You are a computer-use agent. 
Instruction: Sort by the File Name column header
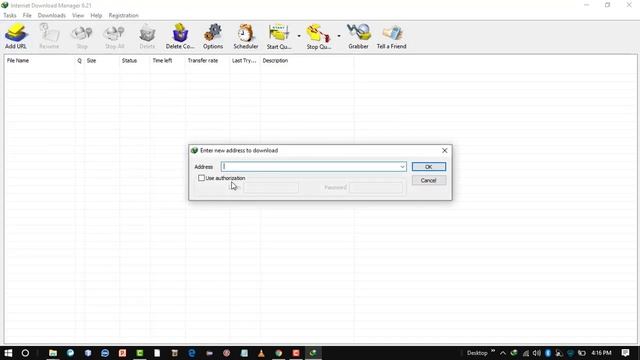pyautogui.click(x=40, y=60)
